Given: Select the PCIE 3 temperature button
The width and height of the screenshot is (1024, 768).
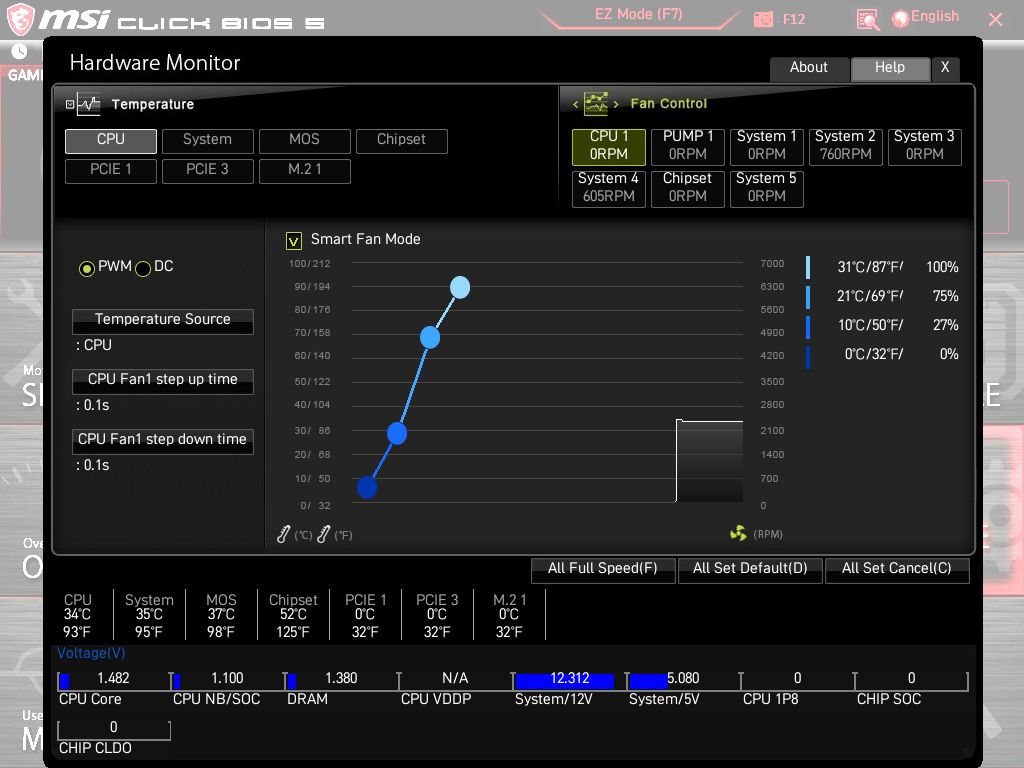Looking at the screenshot, I should 208,171.
